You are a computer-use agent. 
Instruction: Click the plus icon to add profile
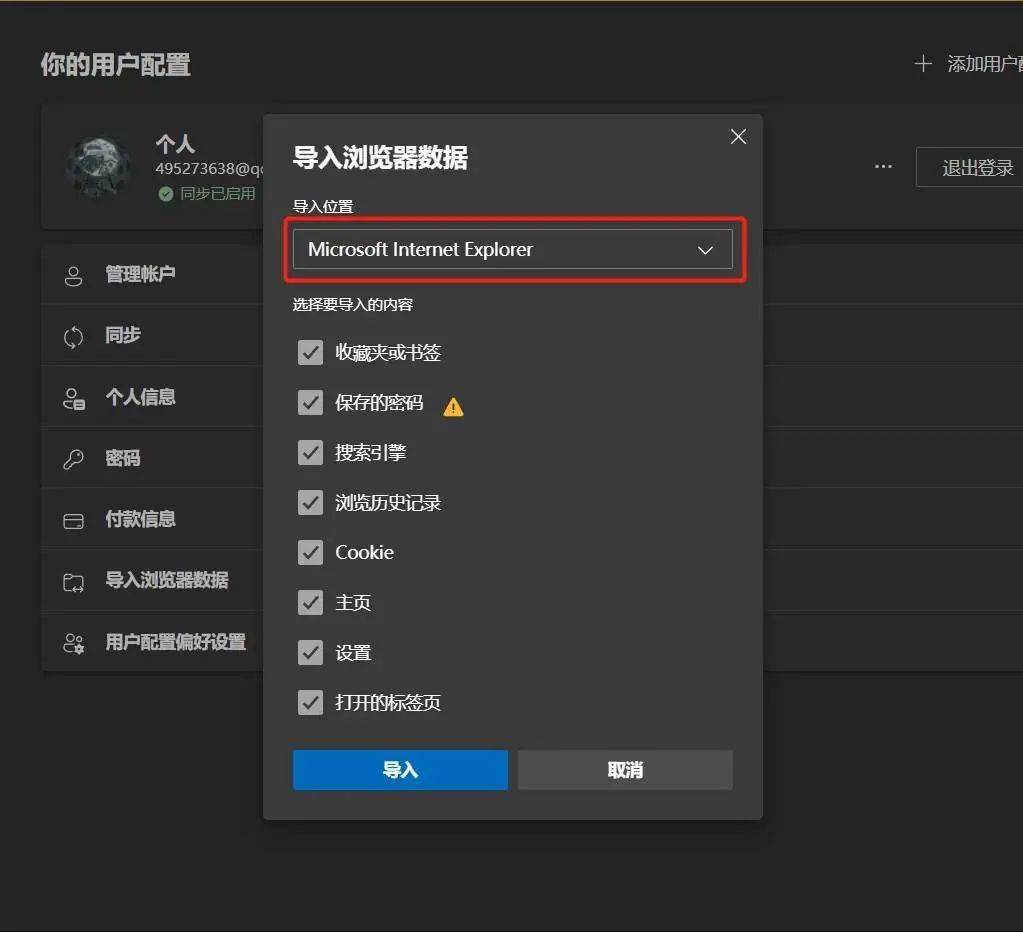point(923,64)
